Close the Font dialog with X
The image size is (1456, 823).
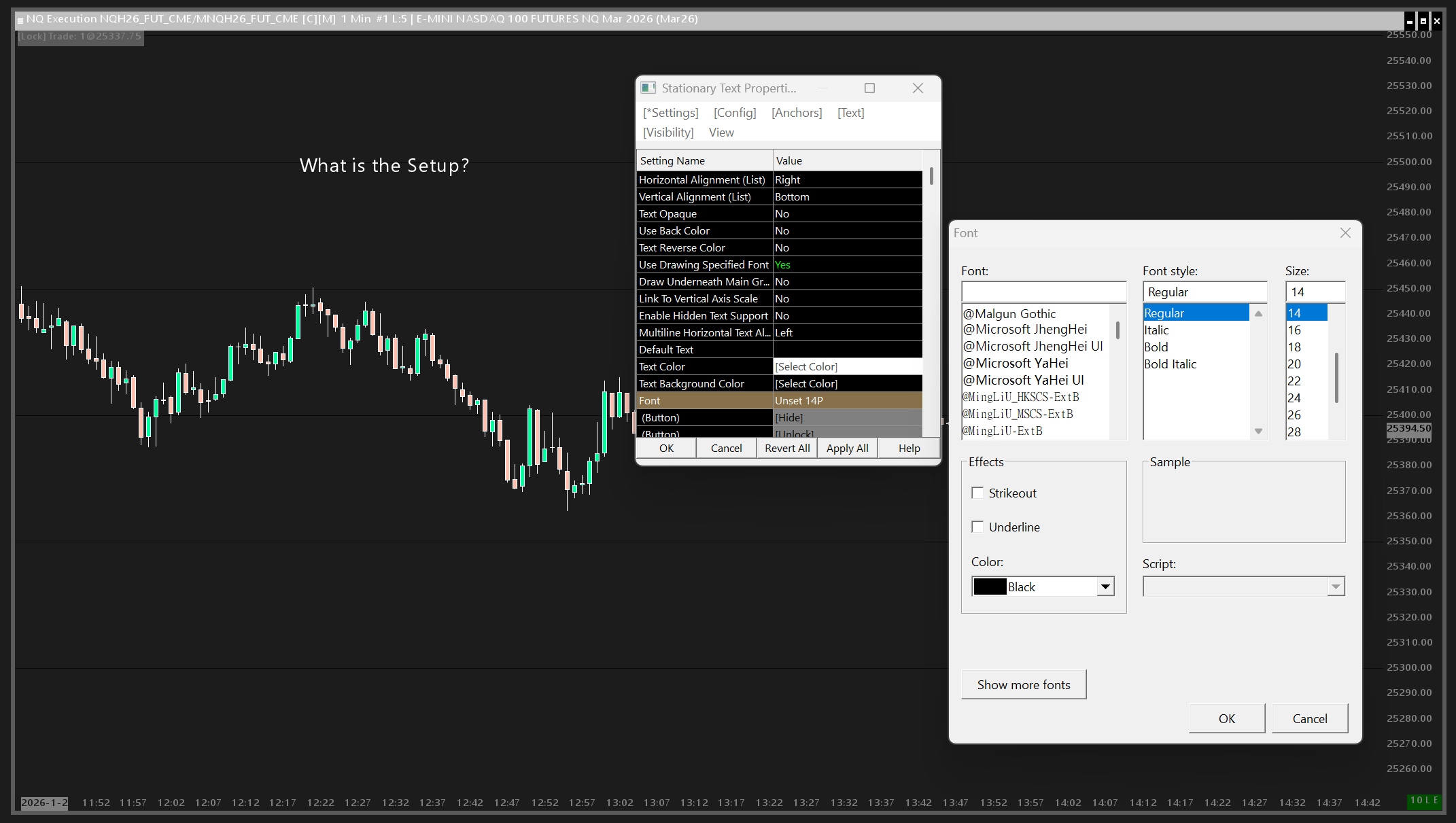pos(1345,233)
